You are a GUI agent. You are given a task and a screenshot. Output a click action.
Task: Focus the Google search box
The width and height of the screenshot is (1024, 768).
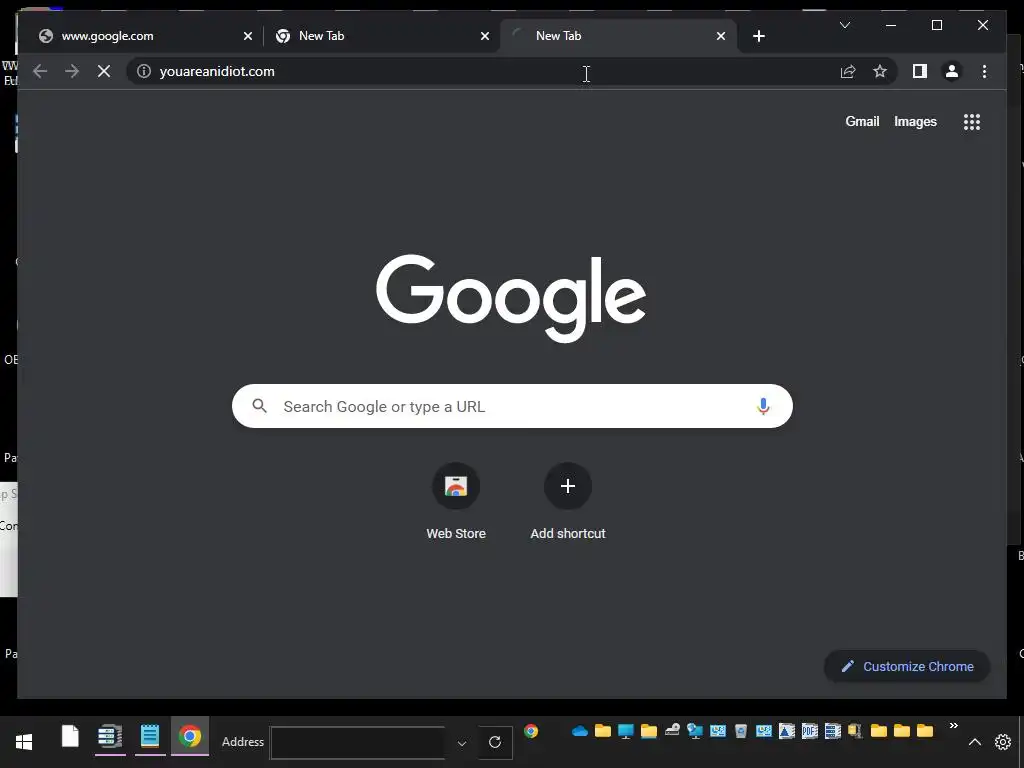click(x=512, y=406)
